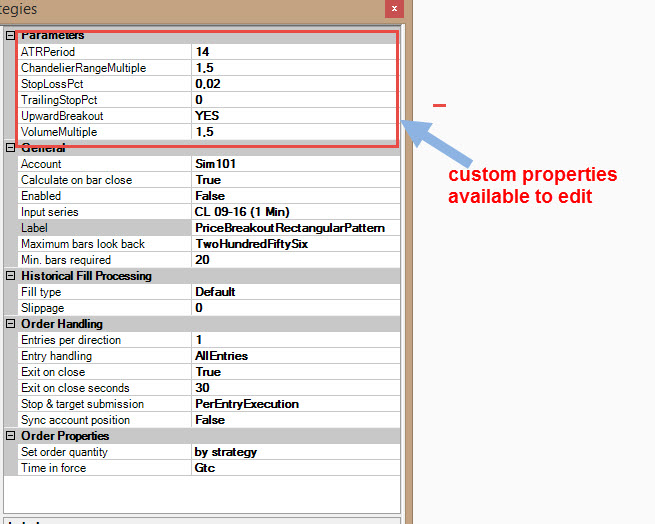655x524 pixels.
Task: Select the Maximum bars look back label
Action: coord(83,244)
